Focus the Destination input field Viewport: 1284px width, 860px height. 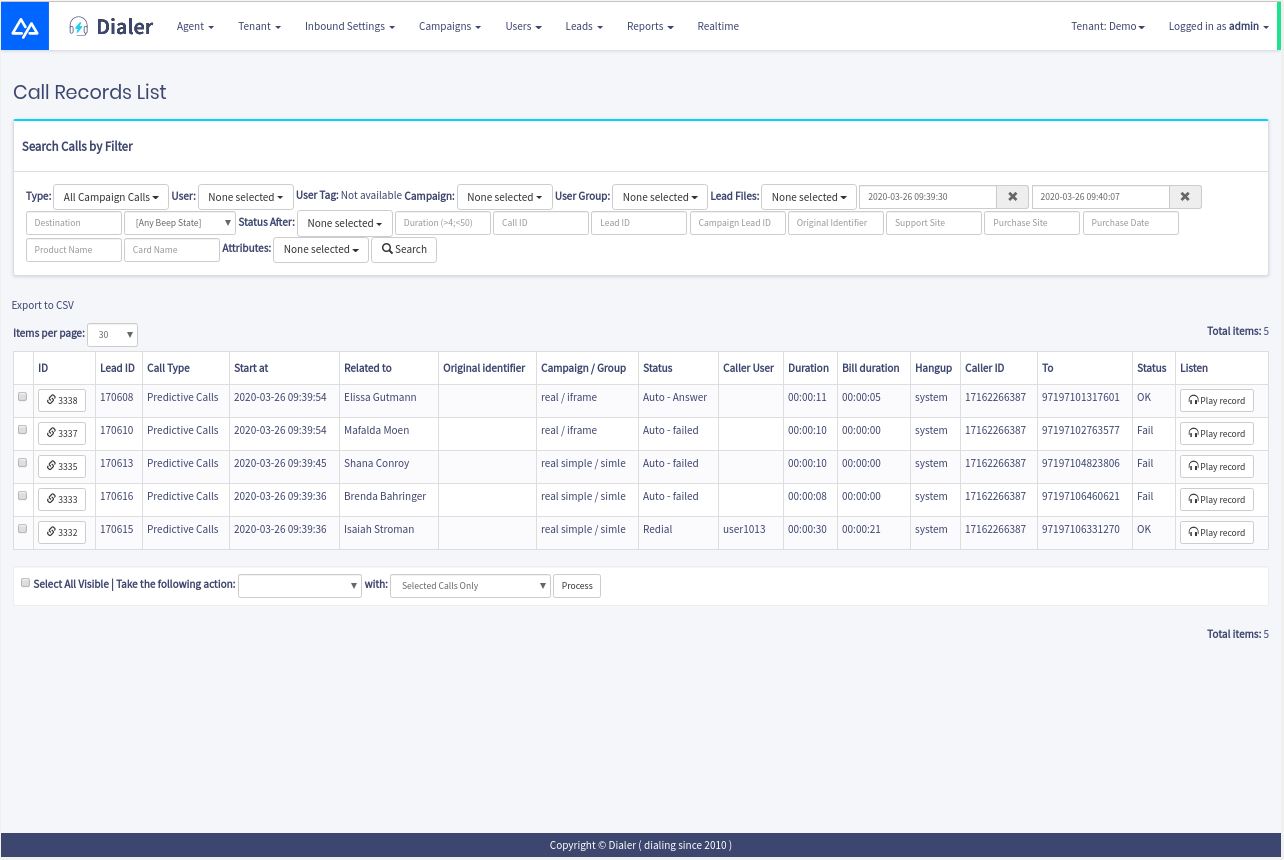pos(74,223)
